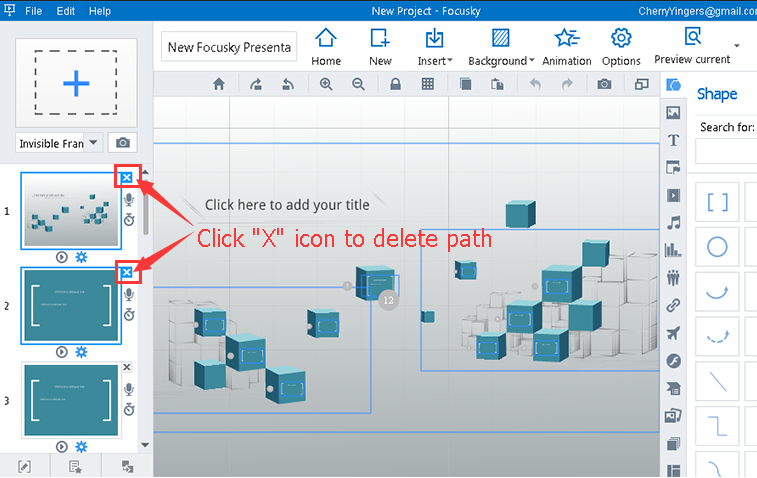The image size is (757, 478).
Task: Select the people/role icon in sidebar
Action: [673, 277]
